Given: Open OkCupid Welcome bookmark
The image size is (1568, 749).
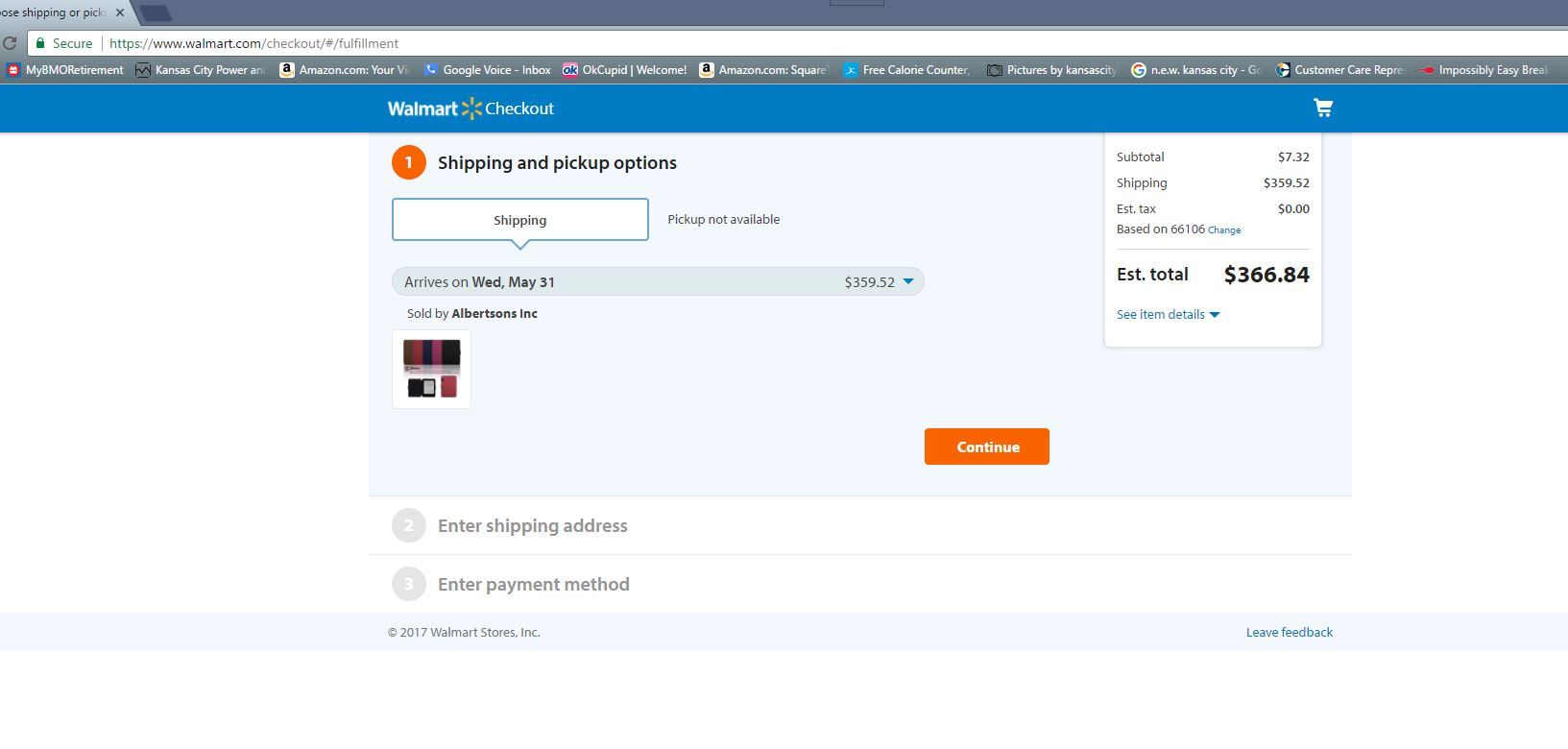Looking at the screenshot, I should (x=625, y=70).
